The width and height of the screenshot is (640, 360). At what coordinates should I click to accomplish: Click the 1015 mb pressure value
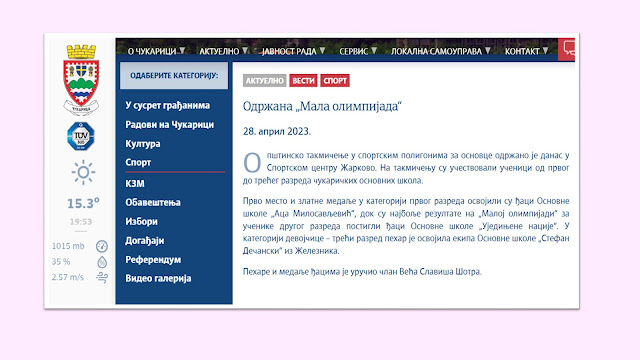68,246
